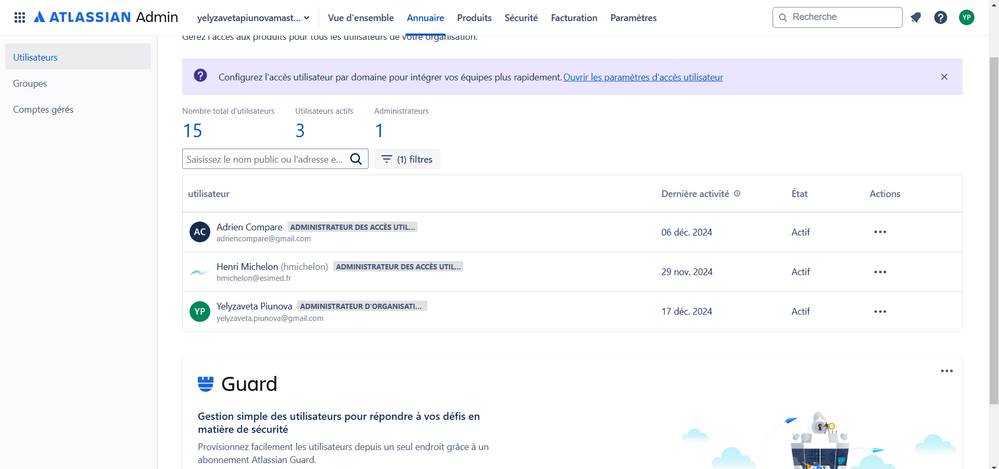This screenshot has height=469, width=999.
Task: Open actions menu for Adrien Compare
Action: (880, 232)
